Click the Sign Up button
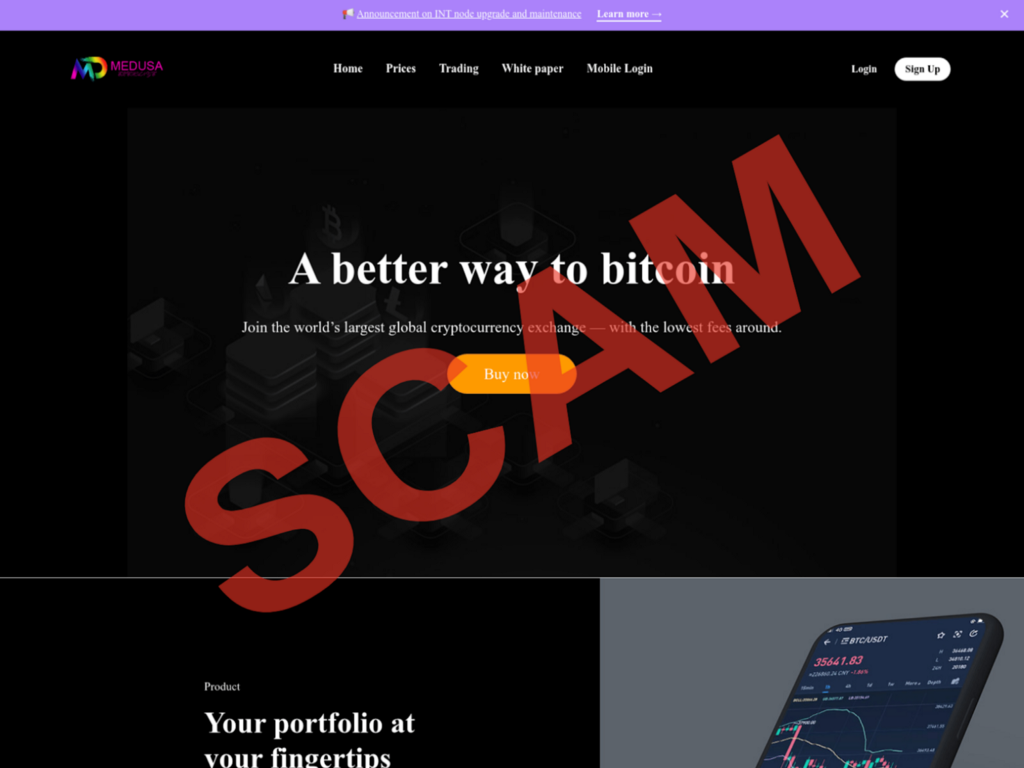The width and height of the screenshot is (1024, 768). coord(922,69)
